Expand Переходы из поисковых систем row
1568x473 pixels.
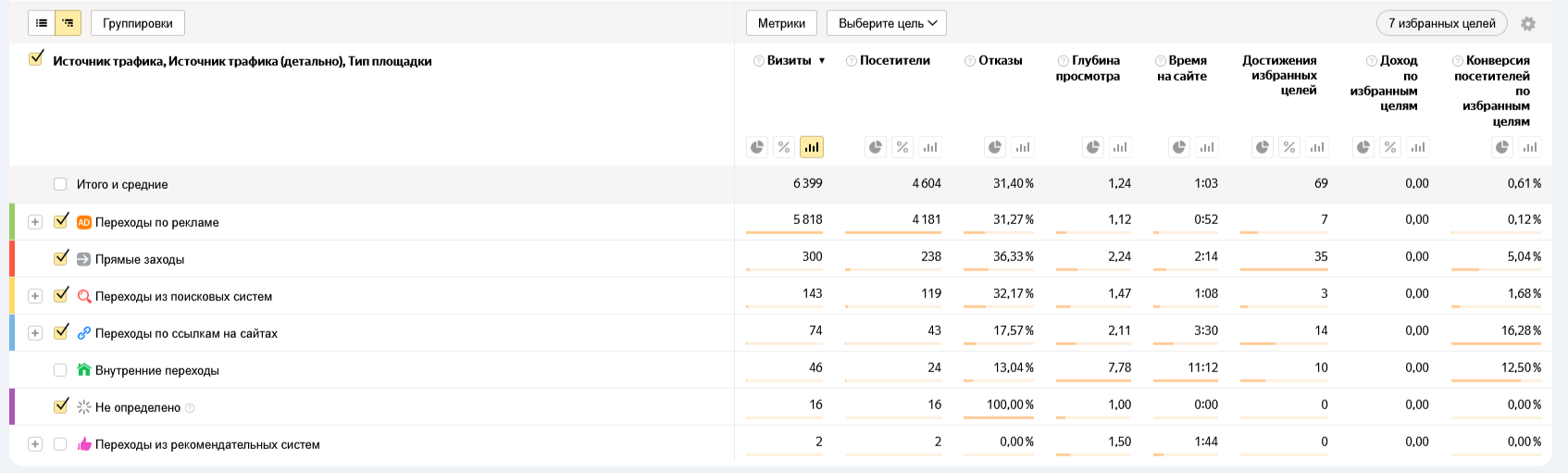pos(34,296)
